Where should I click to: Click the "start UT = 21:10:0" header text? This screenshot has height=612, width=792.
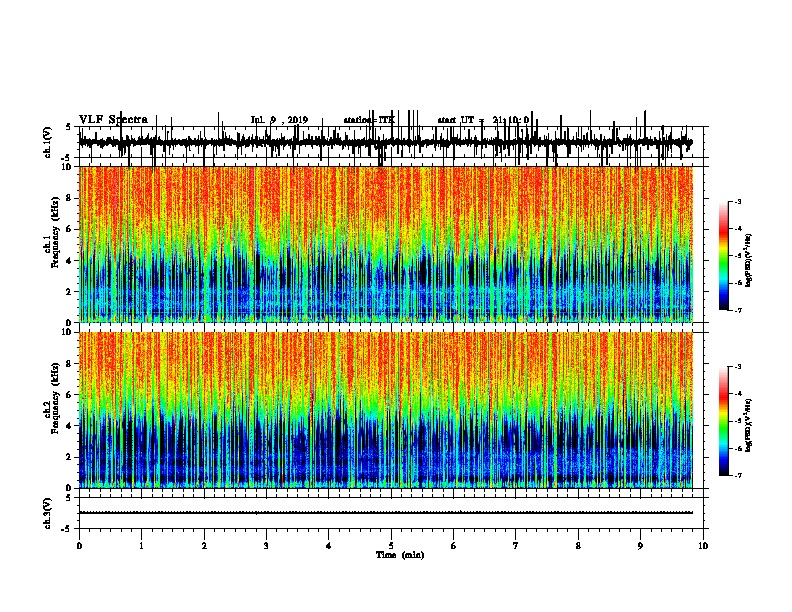[483, 120]
